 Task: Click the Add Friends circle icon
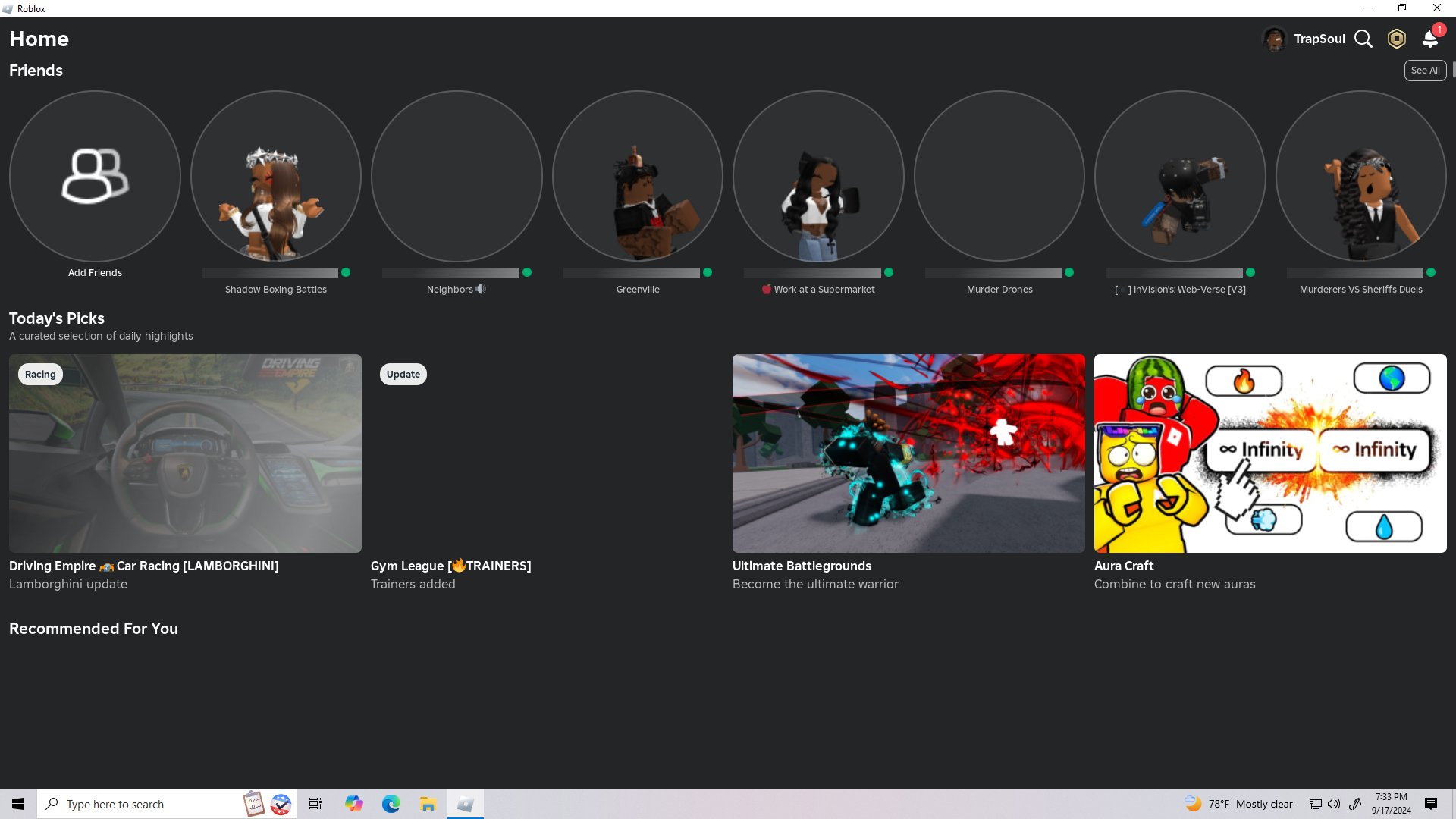point(95,177)
